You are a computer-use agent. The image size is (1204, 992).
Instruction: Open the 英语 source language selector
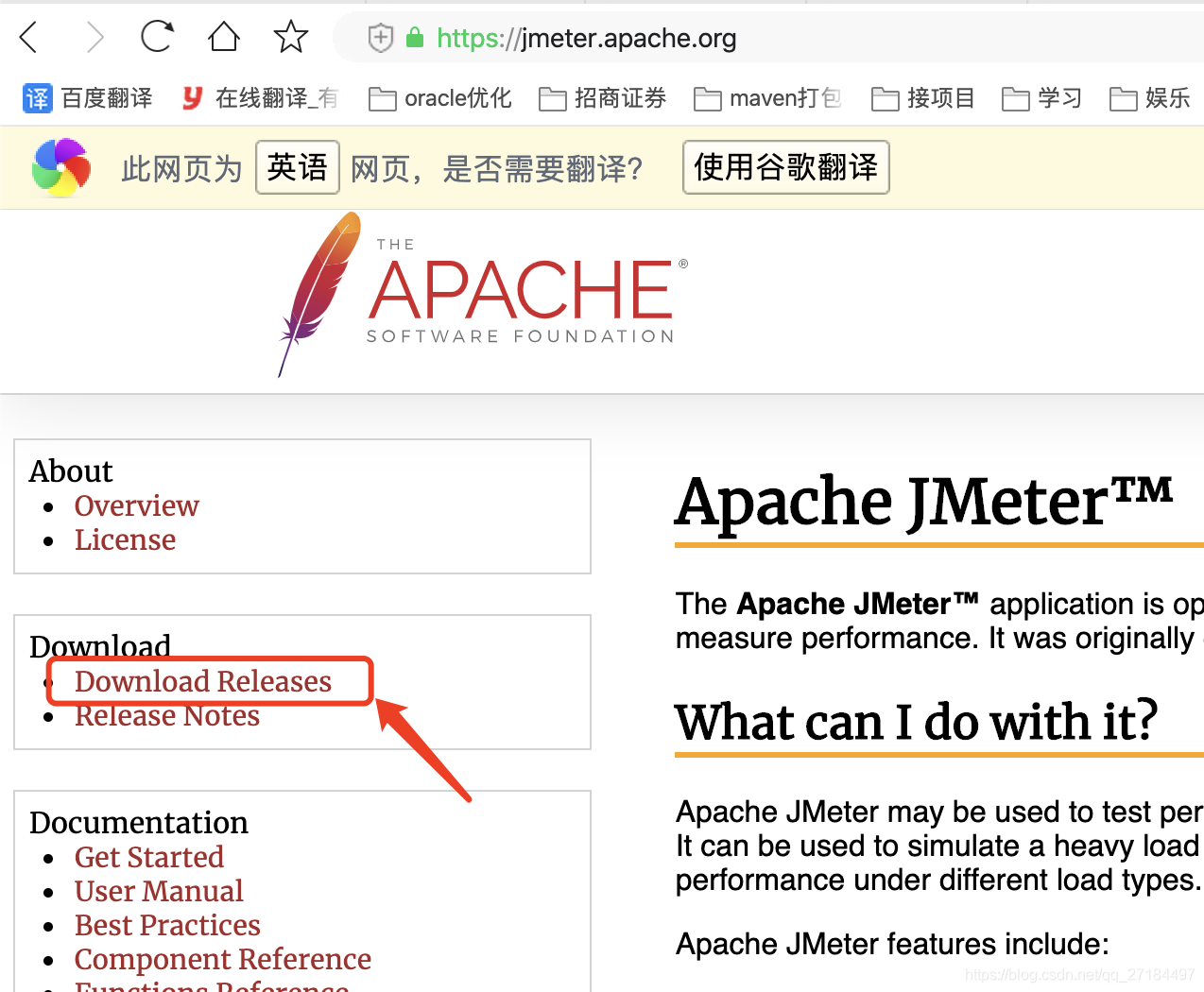click(x=298, y=167)
